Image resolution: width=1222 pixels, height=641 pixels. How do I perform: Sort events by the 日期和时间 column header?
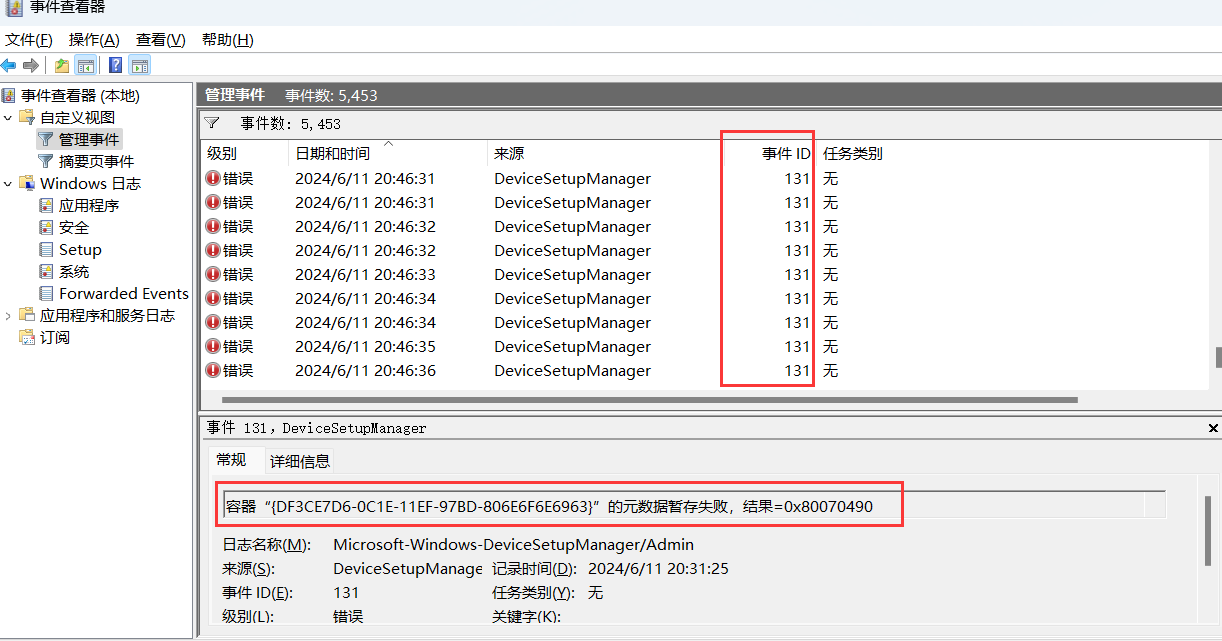point(332,153)
